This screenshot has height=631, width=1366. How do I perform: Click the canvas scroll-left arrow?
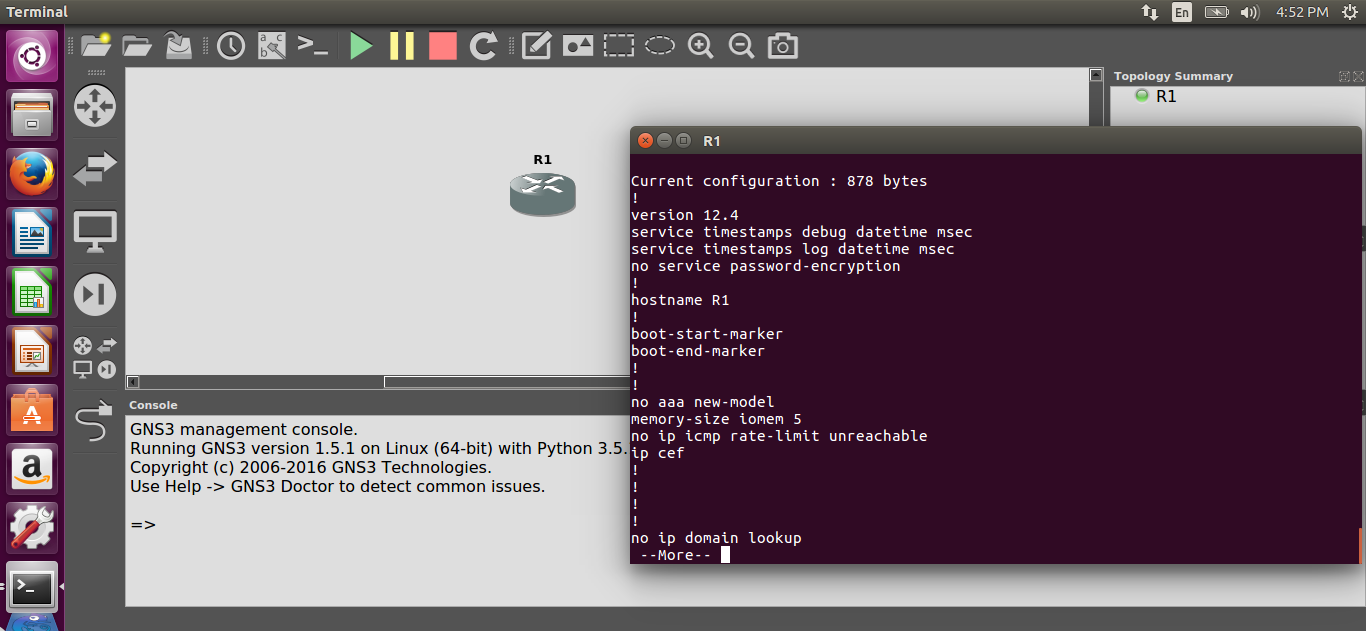pyautogui.click(x=132, y=382)
